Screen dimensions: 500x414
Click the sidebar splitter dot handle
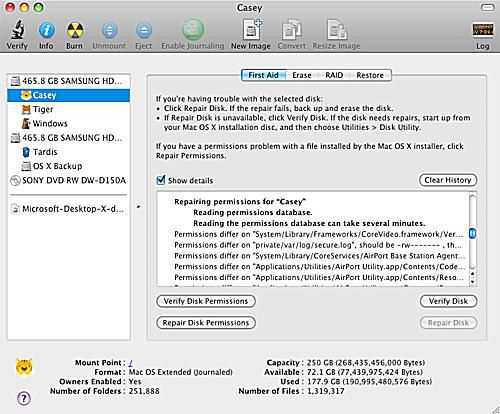point(138,207)
